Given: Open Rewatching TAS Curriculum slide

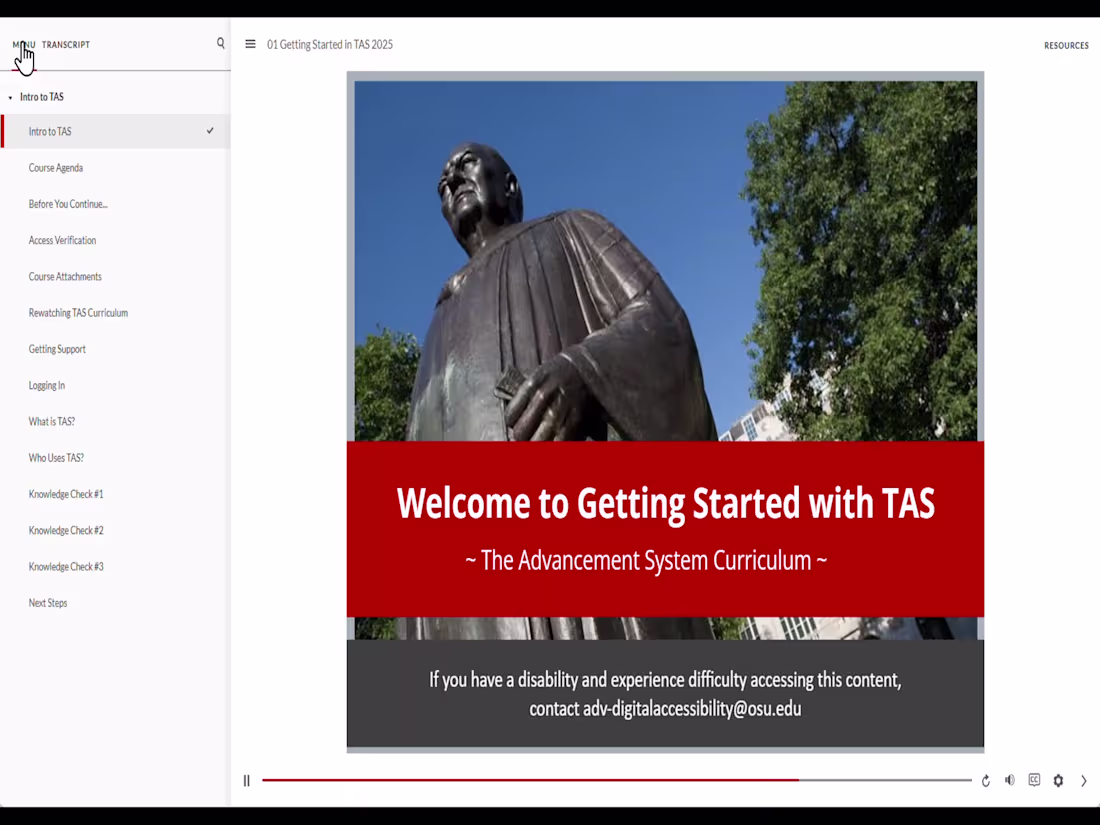Looking at the screenshot, I should (x=79, y=313).
